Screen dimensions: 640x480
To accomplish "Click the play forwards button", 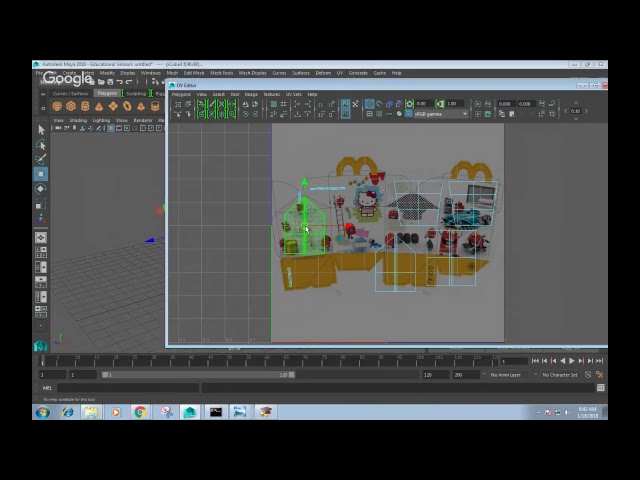I will (572, 361).
